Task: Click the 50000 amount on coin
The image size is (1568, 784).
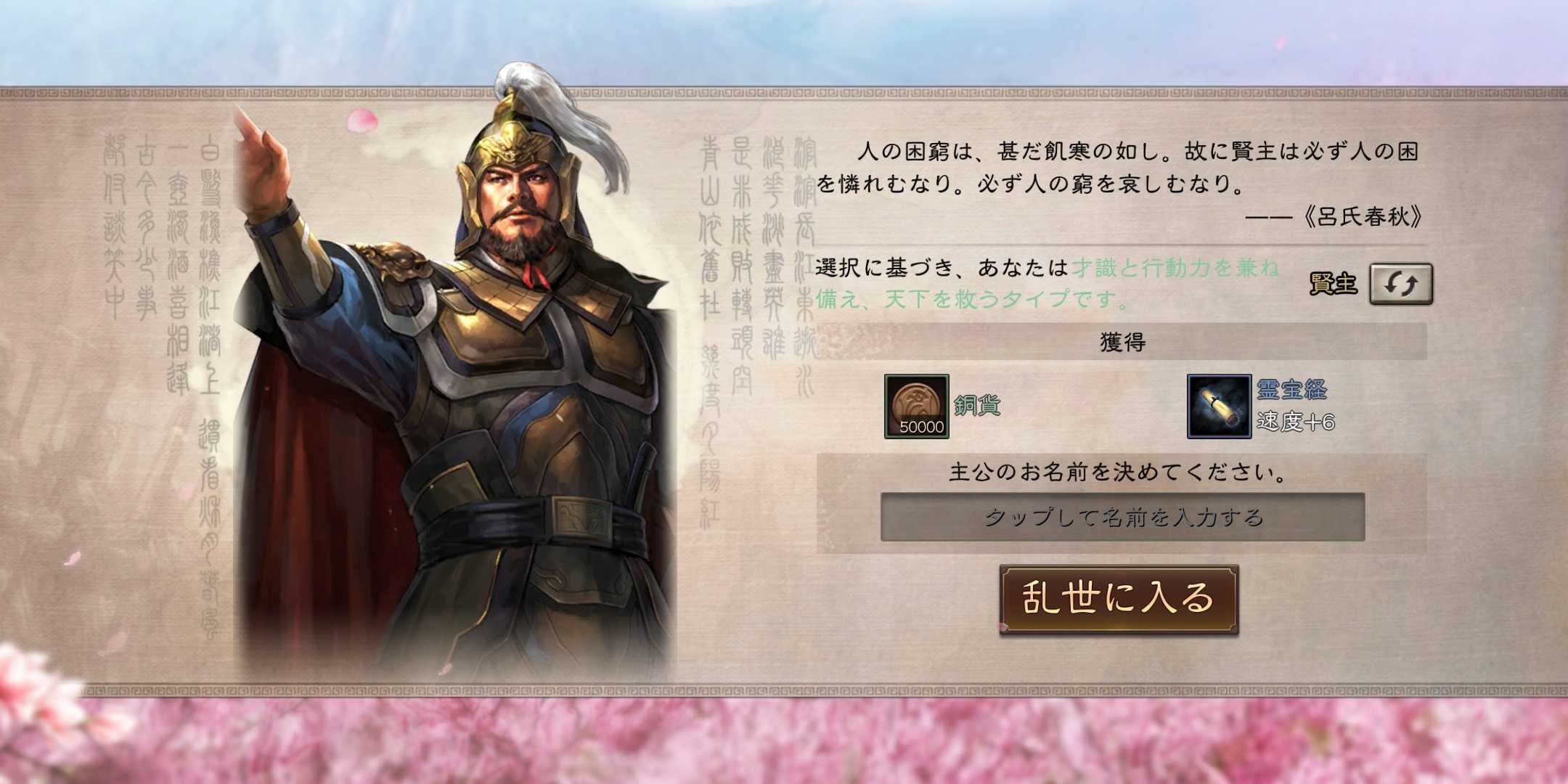Action: (x=921, y=427)
